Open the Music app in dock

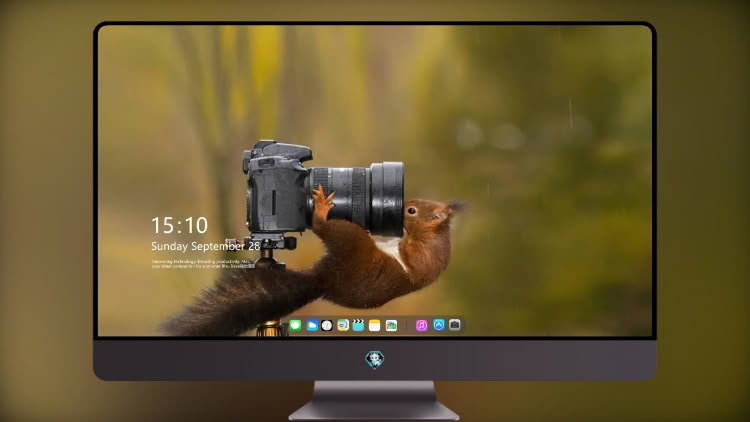pyautogui.click(x=421, y=325)
